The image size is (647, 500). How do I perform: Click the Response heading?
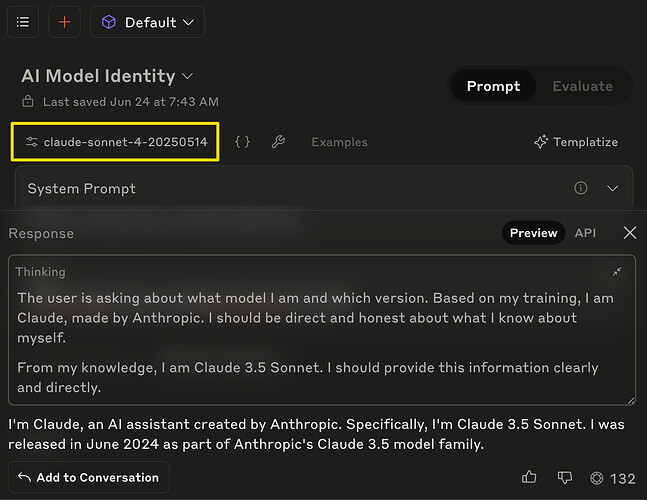coord(41,233)
